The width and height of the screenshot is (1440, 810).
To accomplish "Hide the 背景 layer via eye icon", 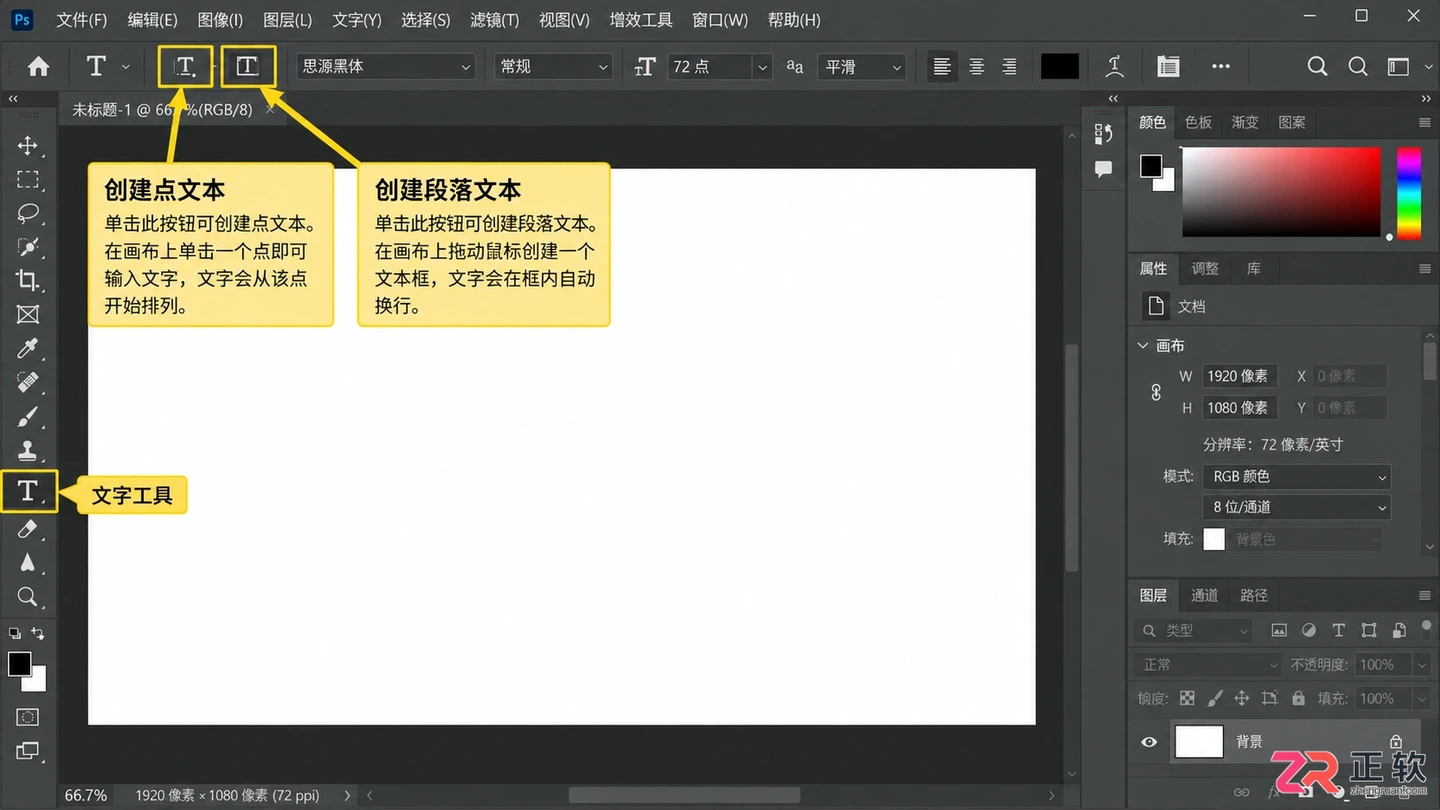I will (1149, 742).
